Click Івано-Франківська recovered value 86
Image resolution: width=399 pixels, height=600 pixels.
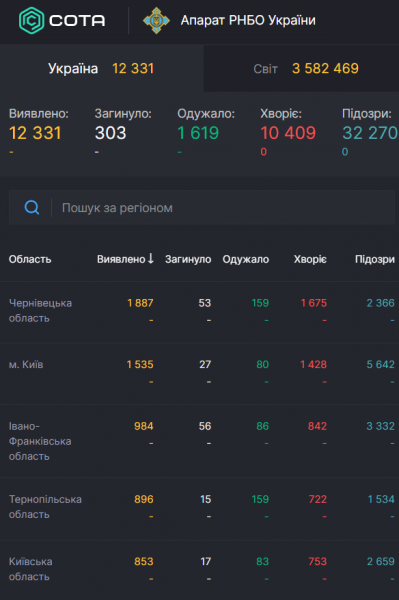[262, 426]
